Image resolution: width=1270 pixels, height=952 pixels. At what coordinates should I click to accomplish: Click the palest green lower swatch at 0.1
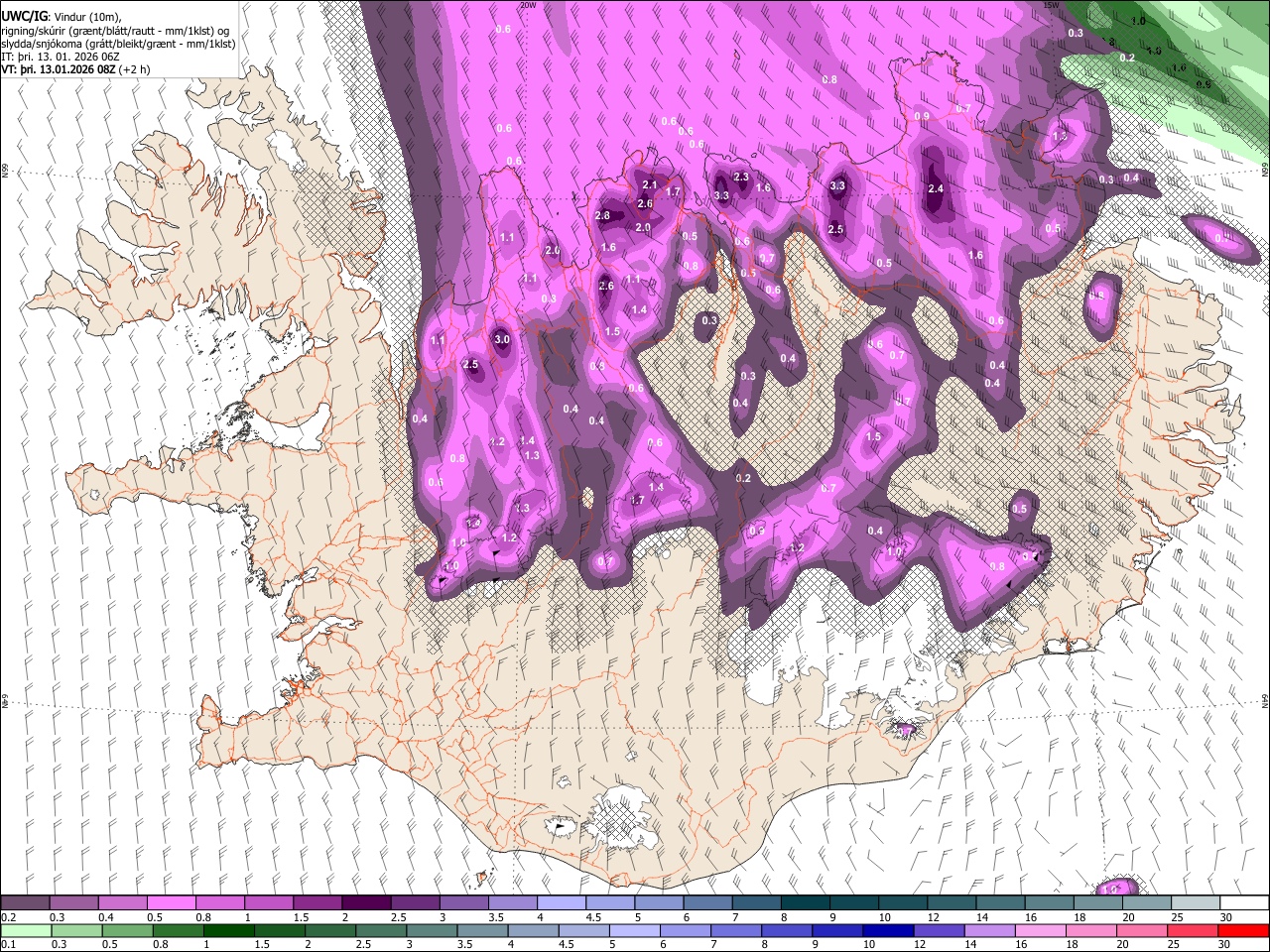point(26,931)
